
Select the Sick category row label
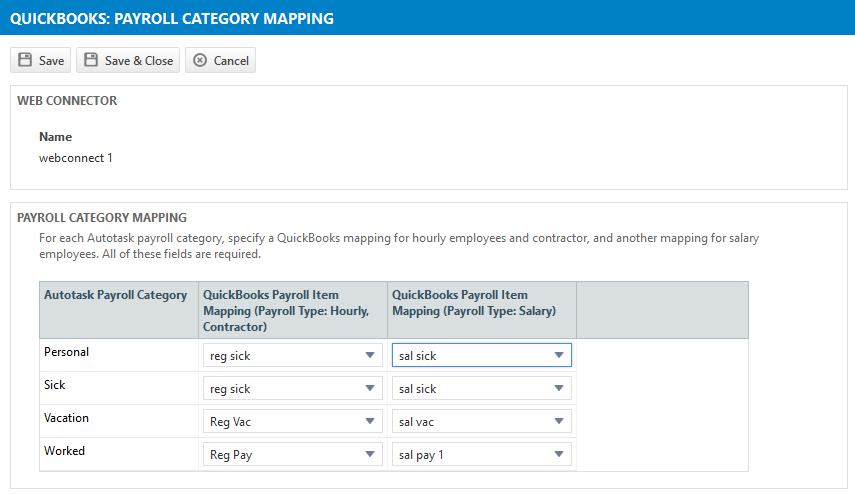[x=55, y=385]
